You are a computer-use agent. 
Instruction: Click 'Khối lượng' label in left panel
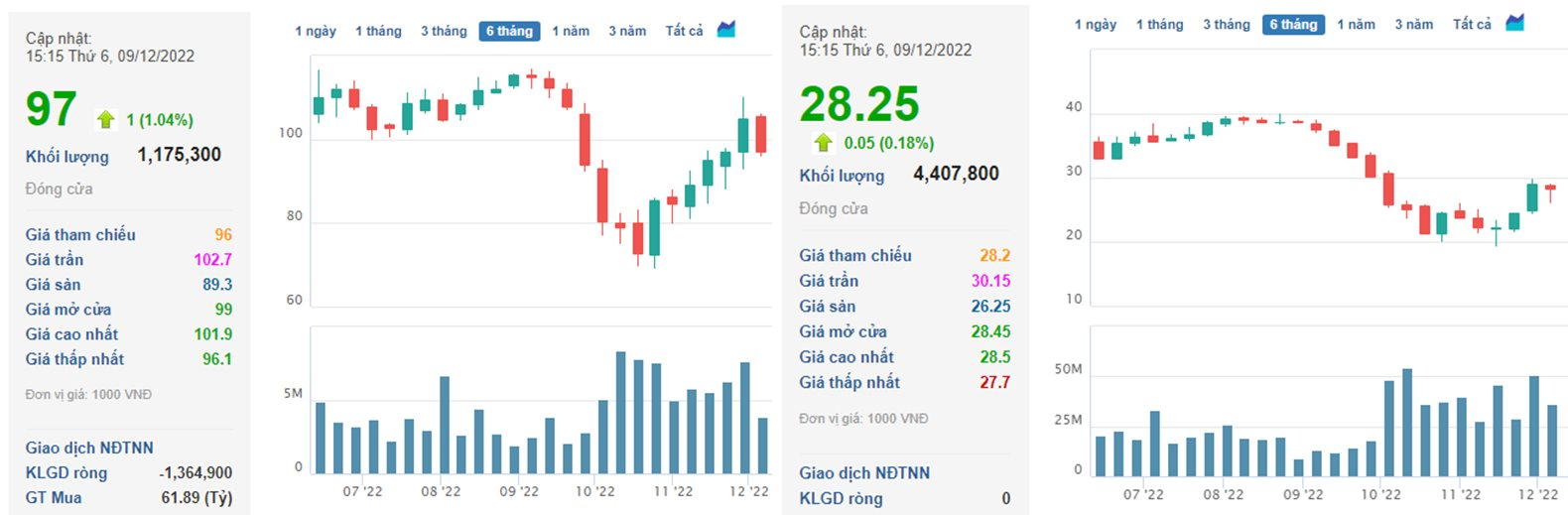click(x=66, y=157)
